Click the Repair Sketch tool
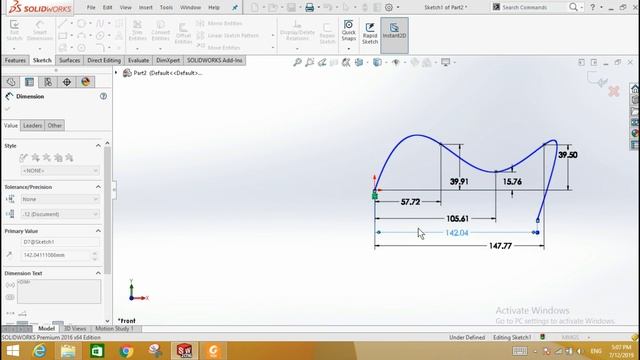The image size is (640, 360). [x=327, y=33]
